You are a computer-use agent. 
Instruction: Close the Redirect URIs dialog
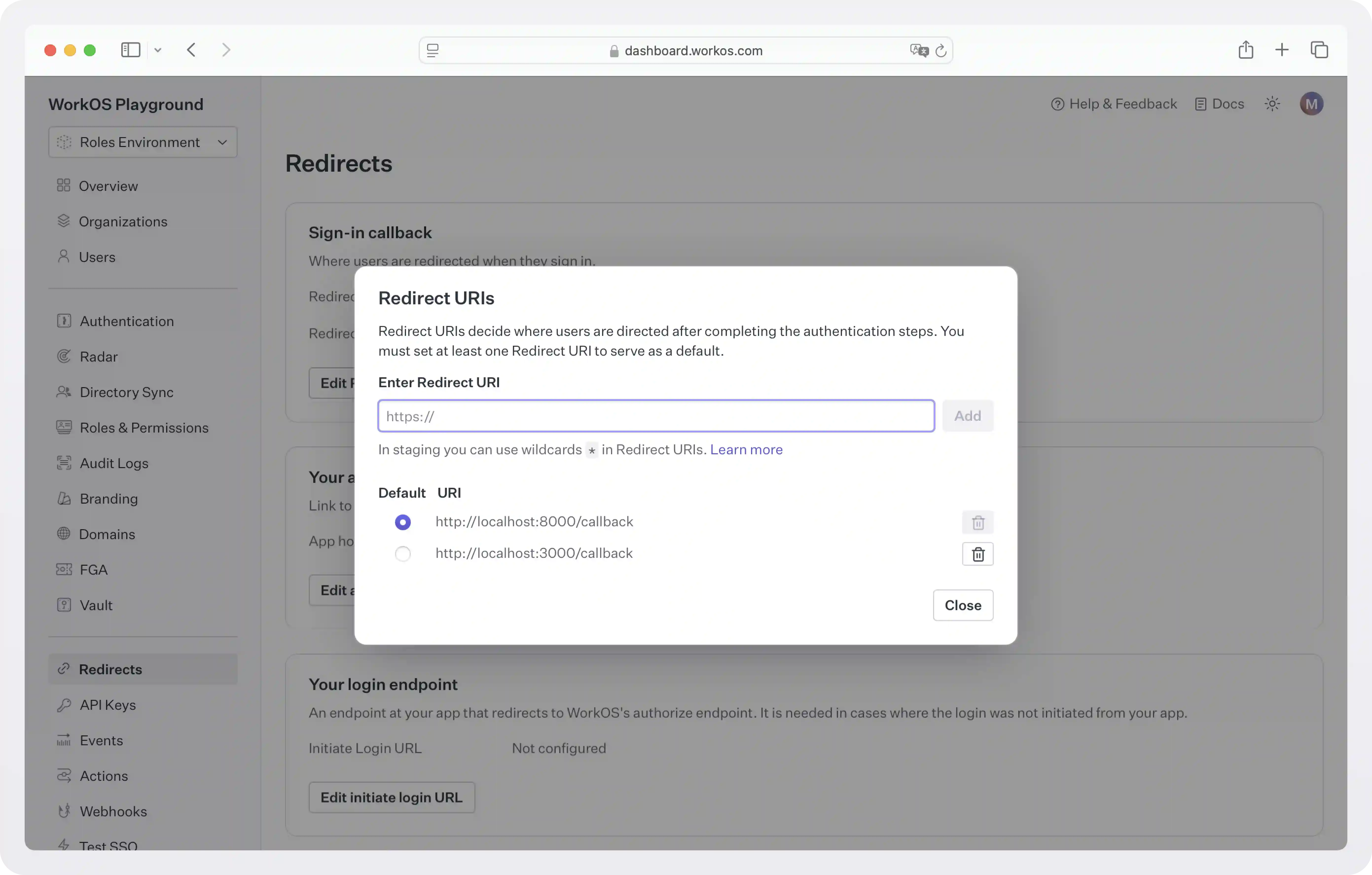963,605
